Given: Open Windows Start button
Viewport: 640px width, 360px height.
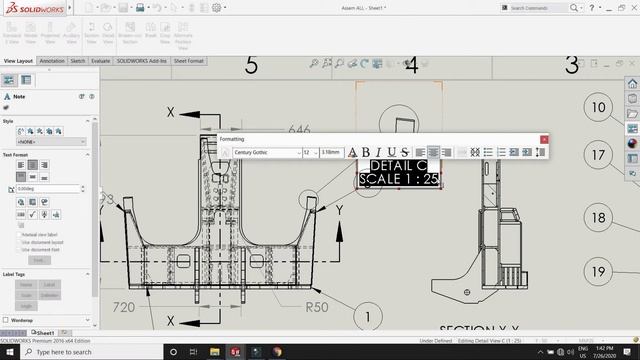Looking at the screenshot, I should (10, 352).
